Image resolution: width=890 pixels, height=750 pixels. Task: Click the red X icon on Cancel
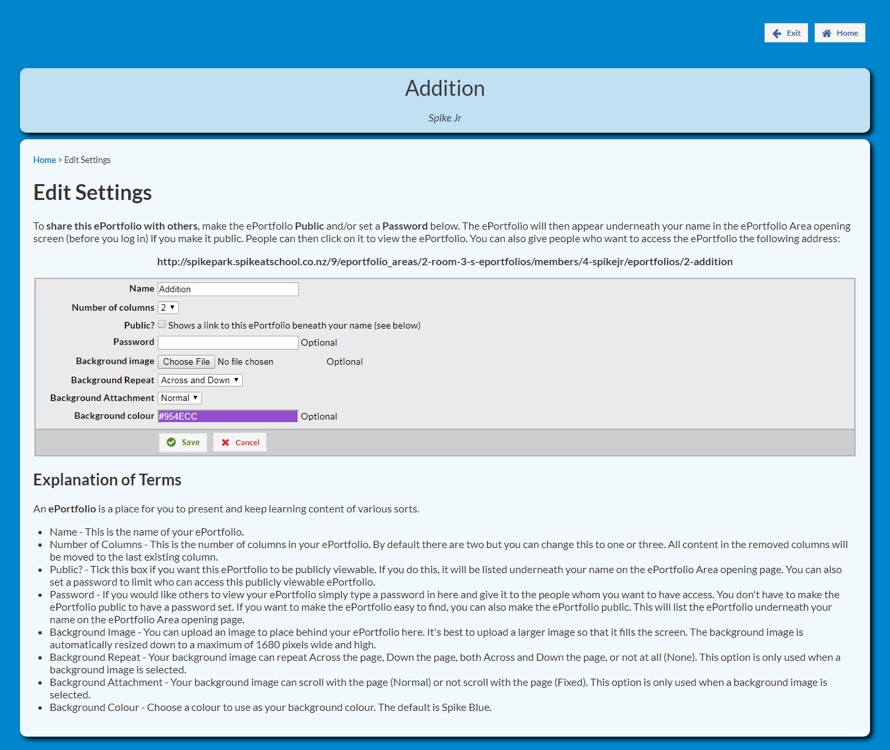point(226,442)
